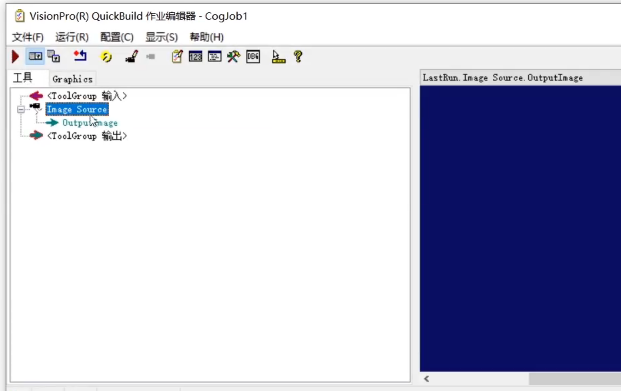
Task: Select the ToolGroup 输入 tree item
Action: [x=87, y=96]
